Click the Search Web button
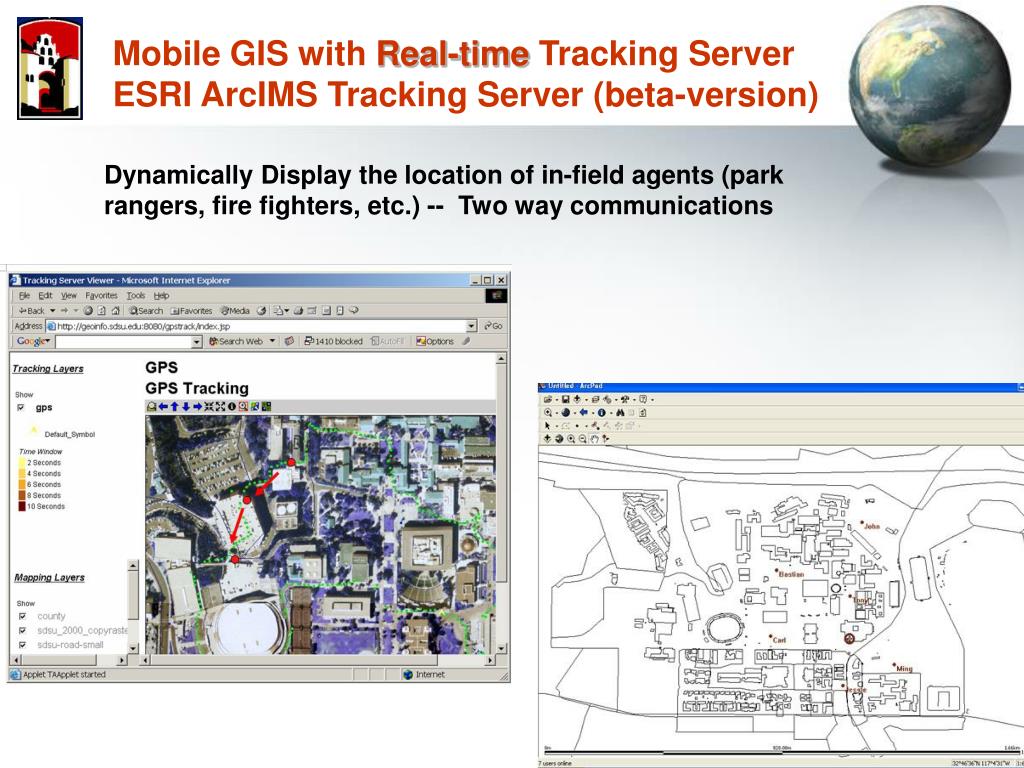1024x768 pixels. pyautogui.click(x=235, y=342)
